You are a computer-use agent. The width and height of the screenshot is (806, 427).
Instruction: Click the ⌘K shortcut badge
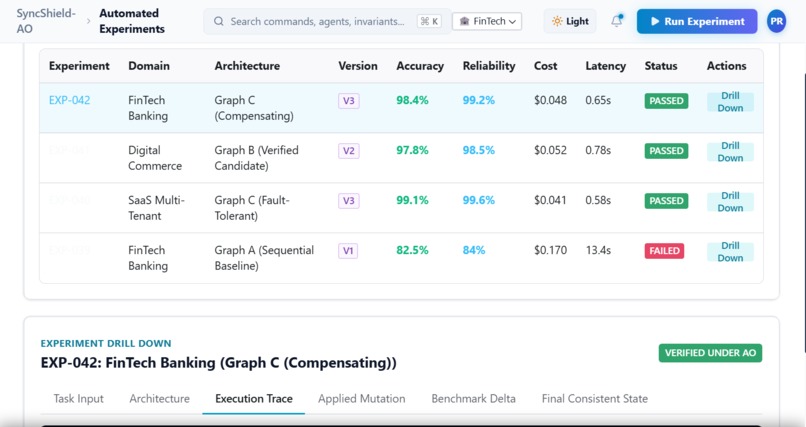point(429,22)
